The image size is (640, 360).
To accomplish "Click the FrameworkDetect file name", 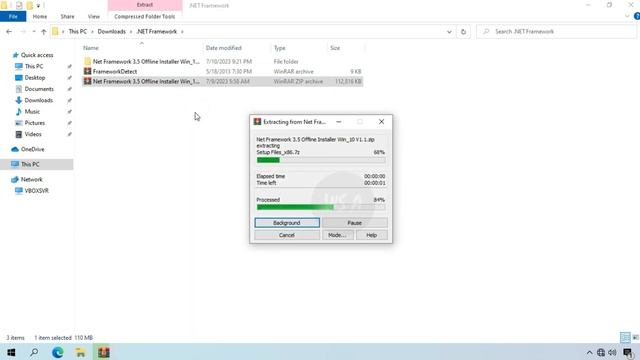I will 115,71.
